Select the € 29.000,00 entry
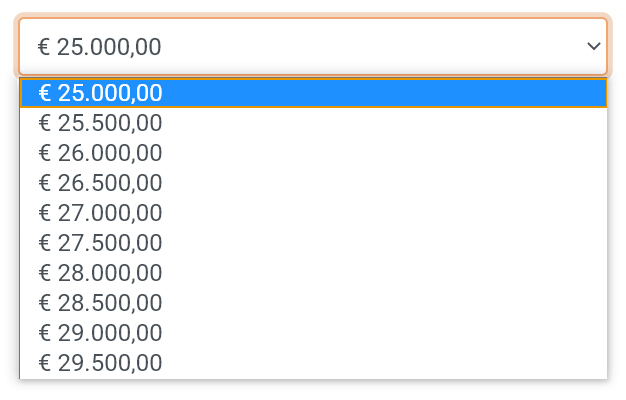626x400 pixels. [313, 333]
